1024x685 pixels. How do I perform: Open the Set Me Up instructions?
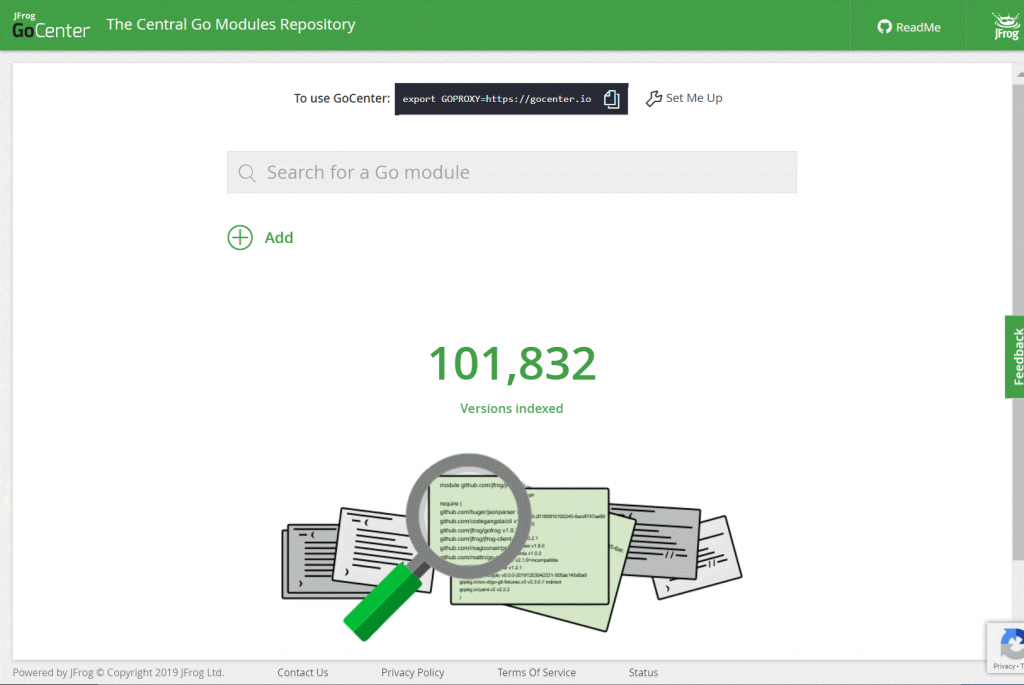[x=684, y=98]
